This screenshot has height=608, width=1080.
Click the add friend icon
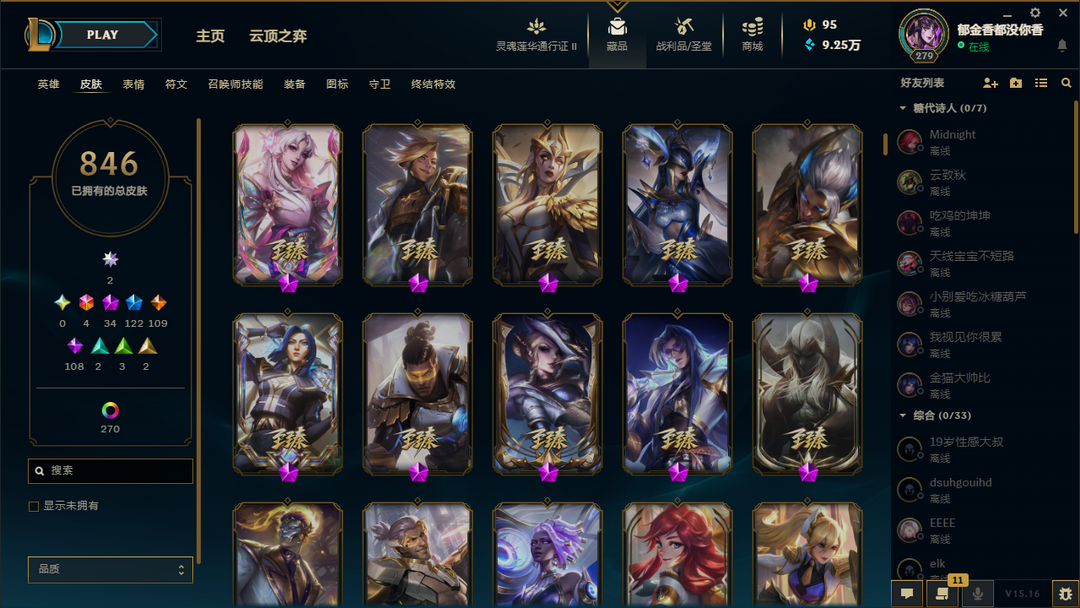[x=990, y=83]
